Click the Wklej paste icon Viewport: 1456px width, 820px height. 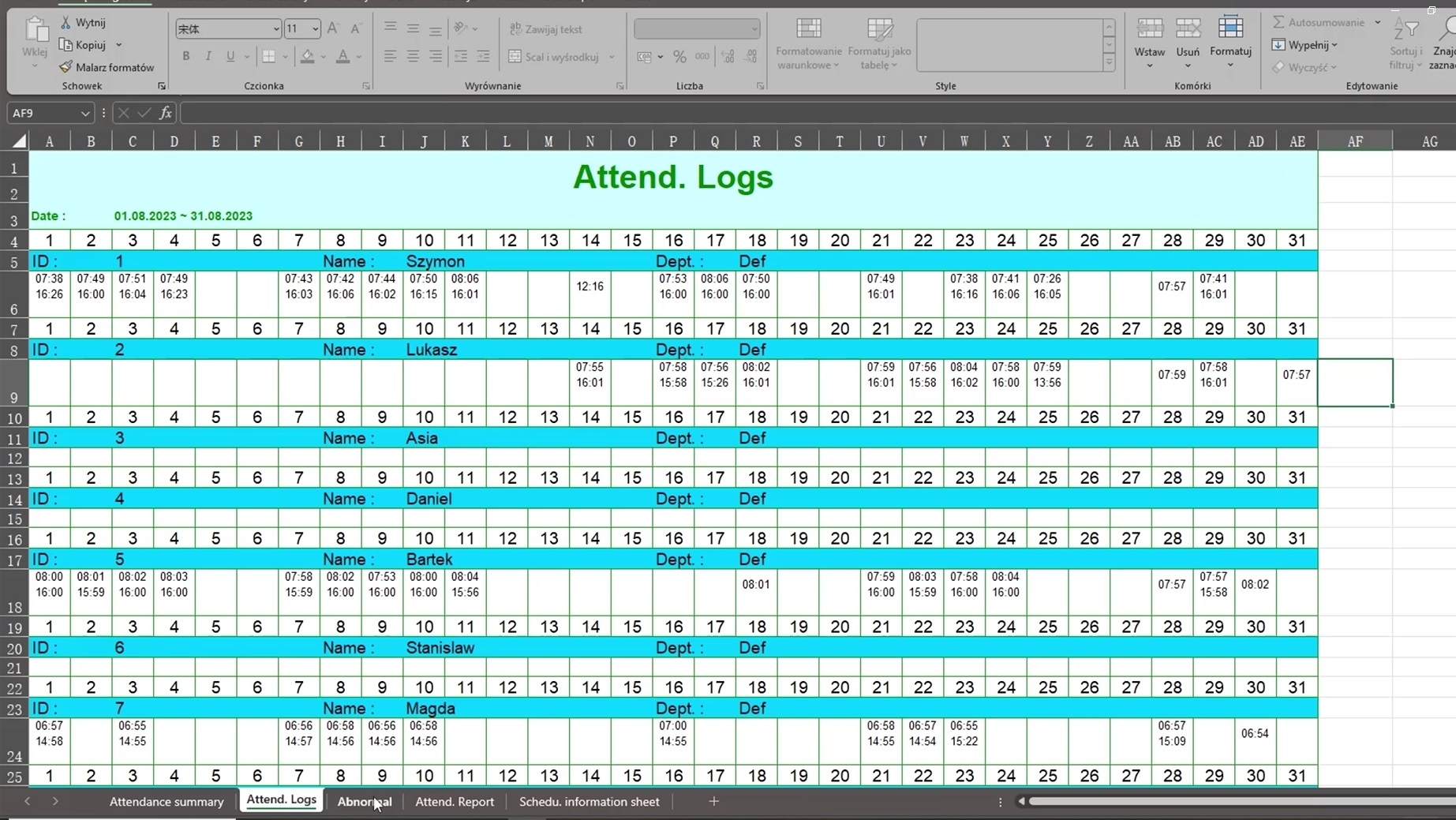pyautogui.click(x=35, y=32)
